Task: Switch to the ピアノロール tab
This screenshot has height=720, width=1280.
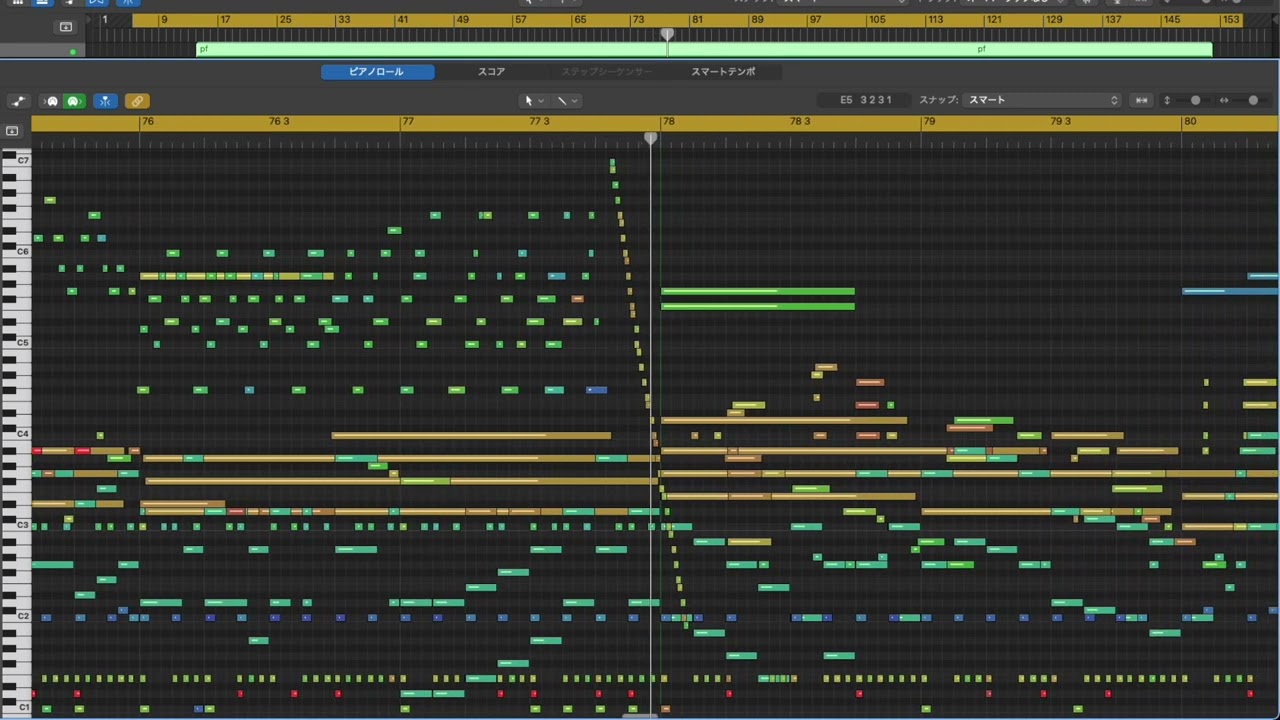Action: click(x=377, y=72)
